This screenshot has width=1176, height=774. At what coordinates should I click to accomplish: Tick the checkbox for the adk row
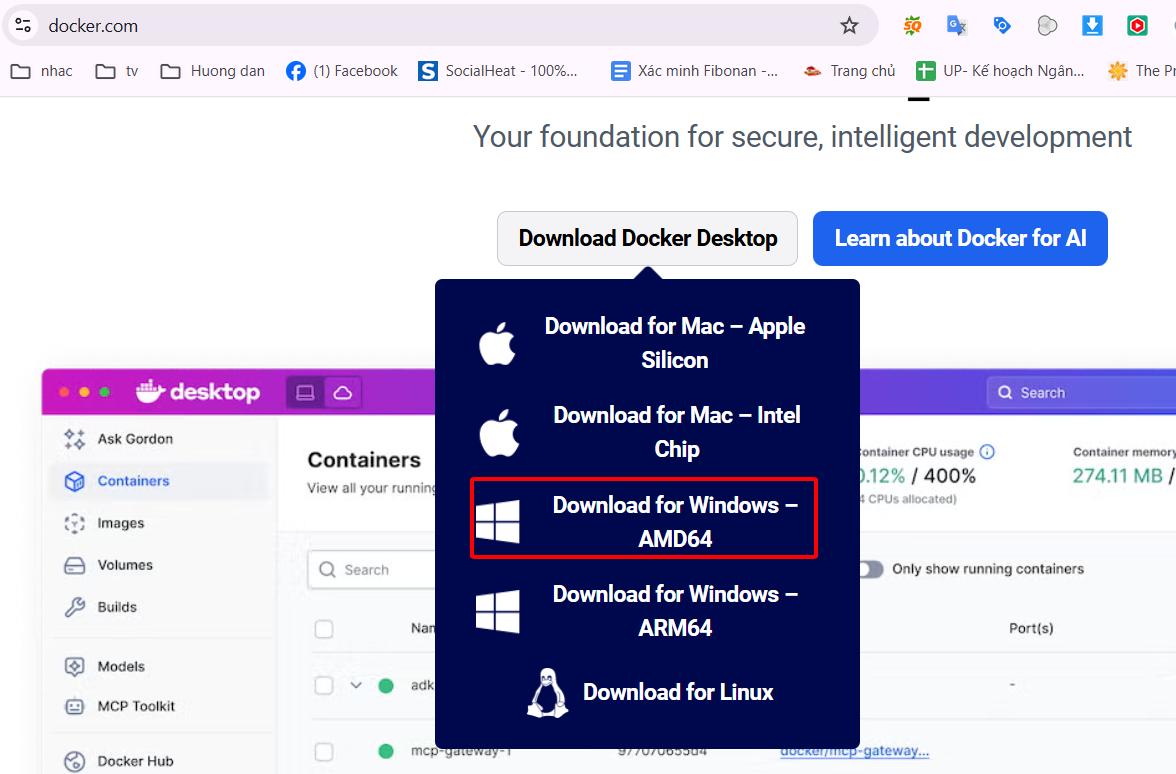[x=324, y=685]
